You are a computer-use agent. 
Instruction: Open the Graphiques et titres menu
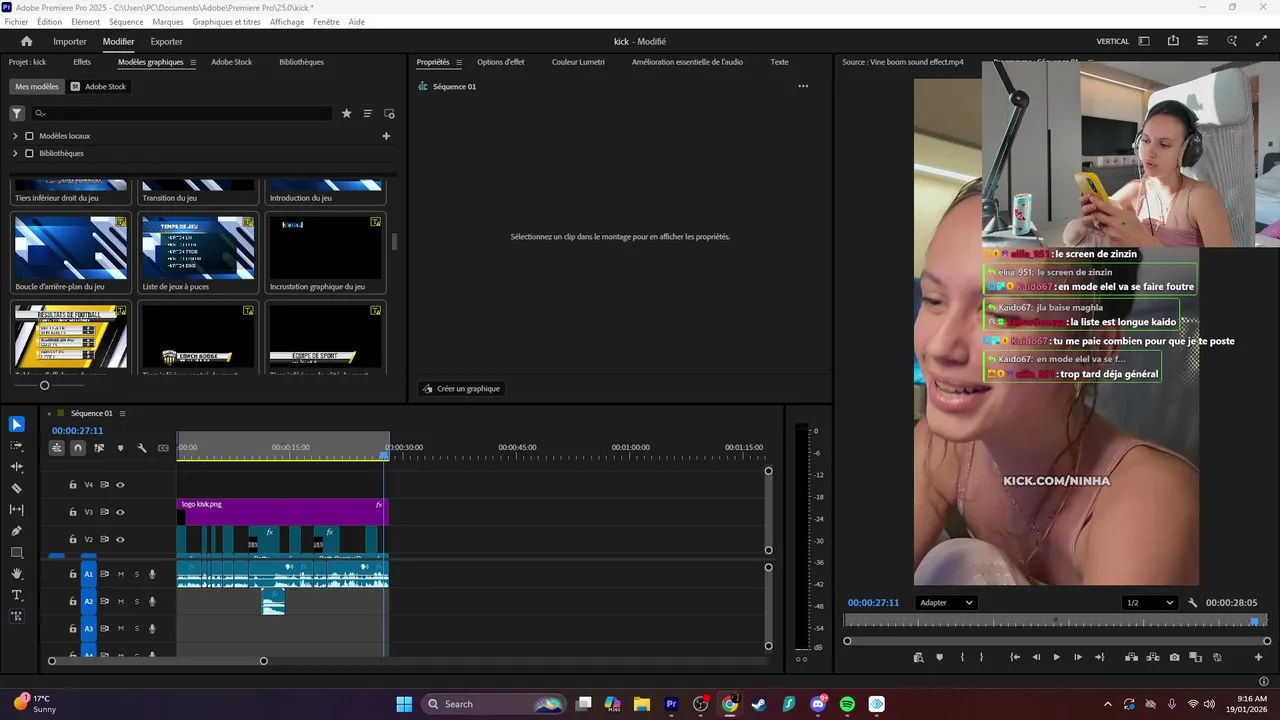tap(227, 22)
